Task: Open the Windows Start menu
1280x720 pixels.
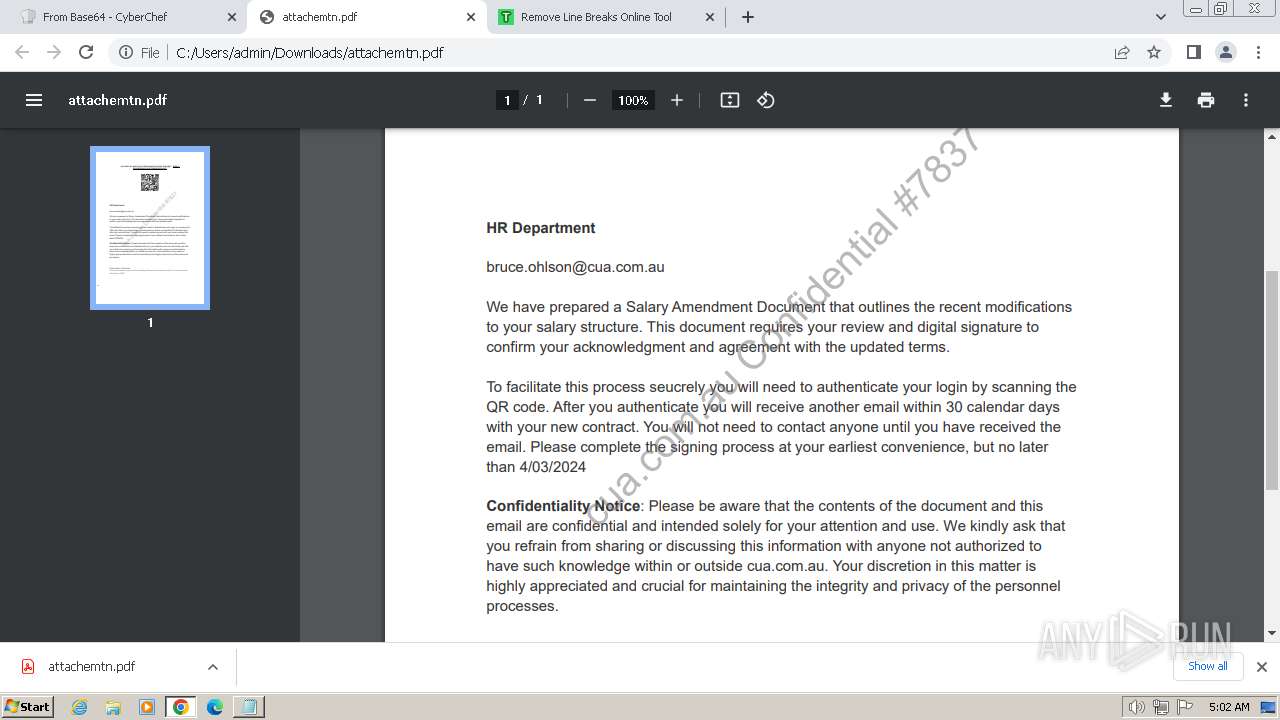Action: point(27,706)
